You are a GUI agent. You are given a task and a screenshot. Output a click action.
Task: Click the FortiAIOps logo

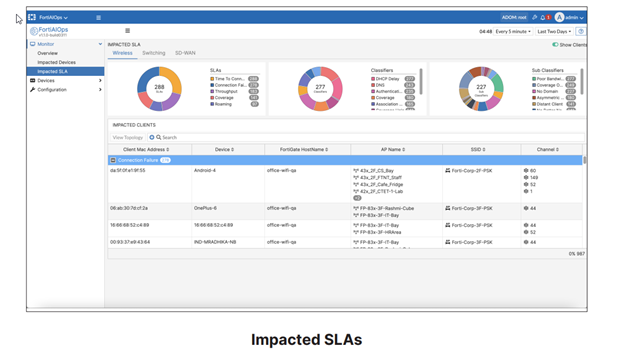49,31
